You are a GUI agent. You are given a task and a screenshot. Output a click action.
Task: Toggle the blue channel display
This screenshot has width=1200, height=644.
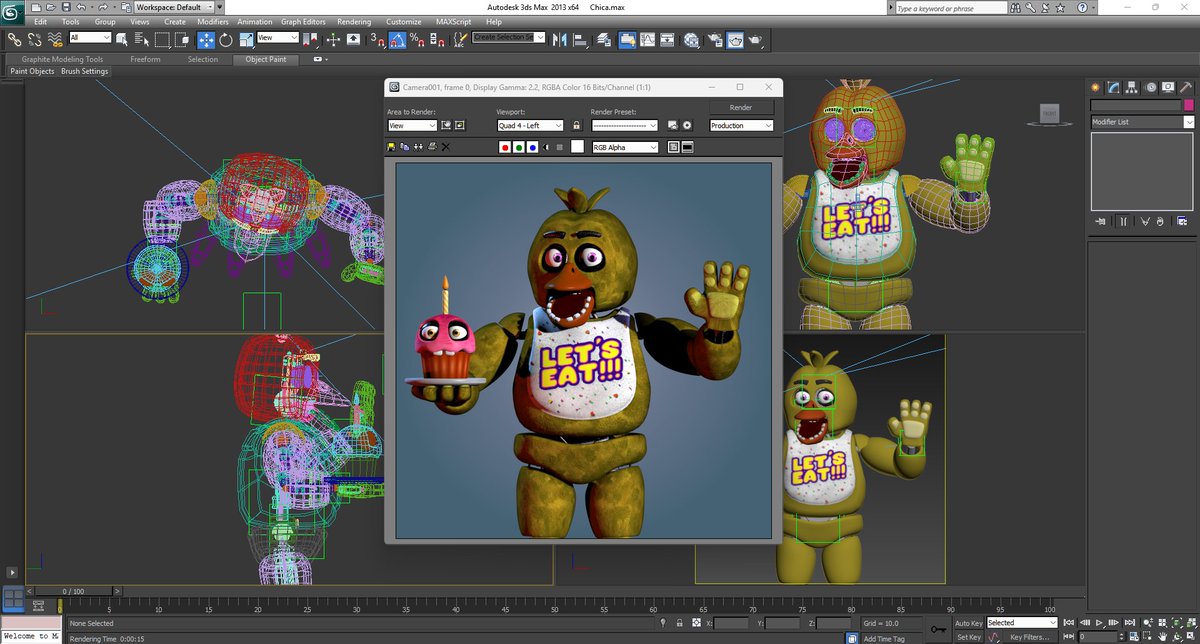click(533, 148)
